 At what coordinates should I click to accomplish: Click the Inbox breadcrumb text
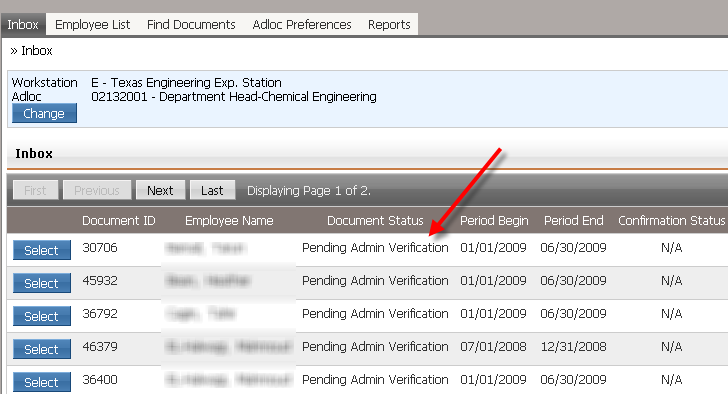click(37, 51)
